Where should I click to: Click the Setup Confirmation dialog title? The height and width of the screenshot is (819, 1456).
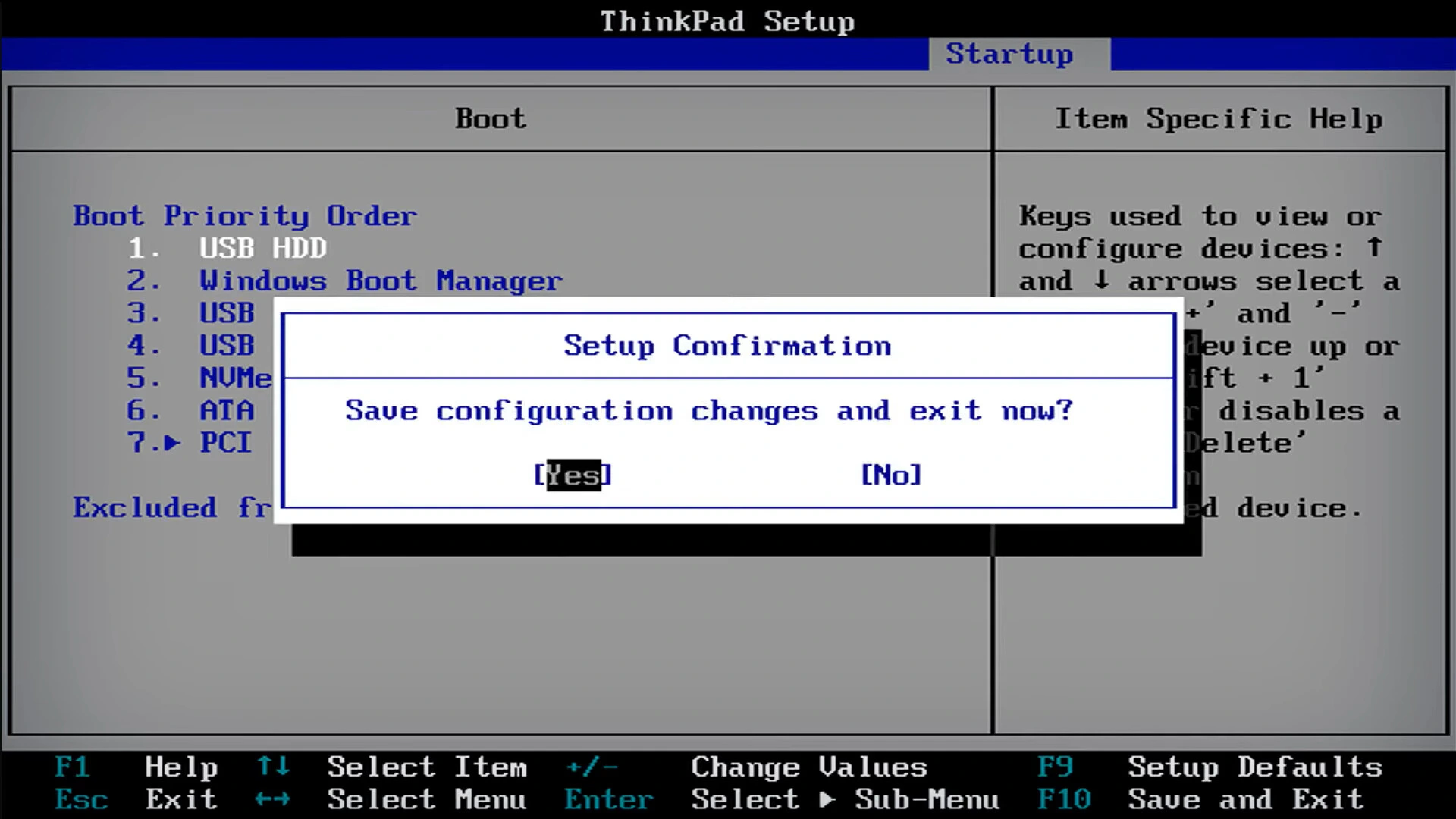pyautogui.click(x=727, y=346)
